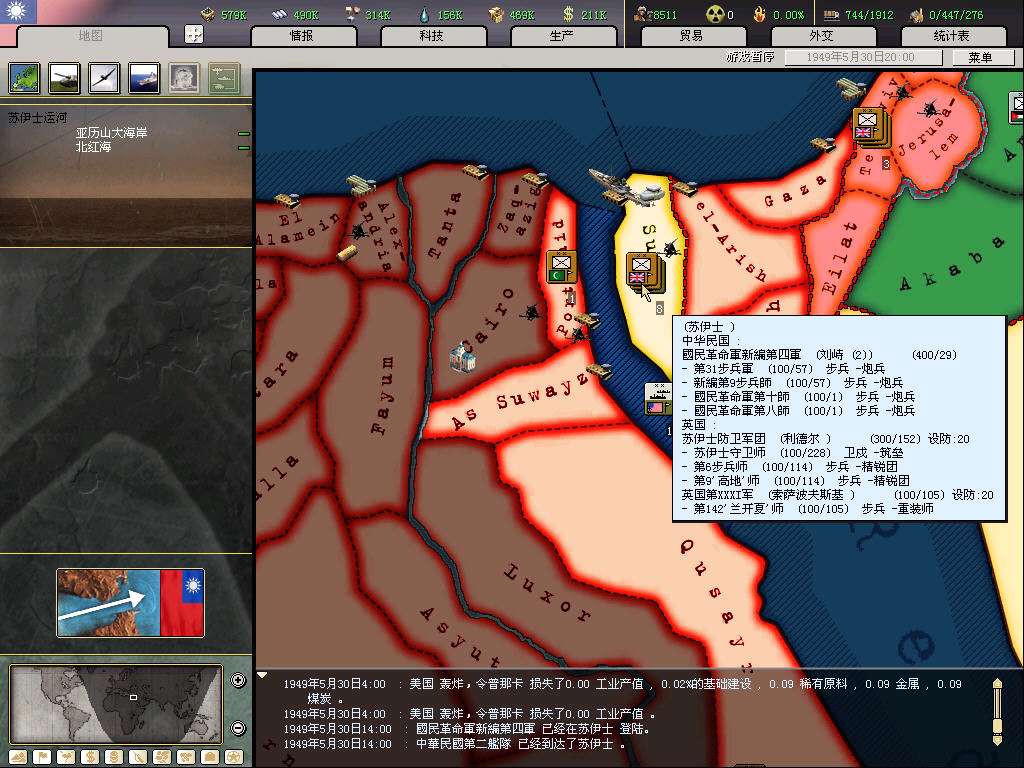This screenshot has height=768, width=1024.
Task: Click the industrial capacity icon 0/447/276
Action: tap(917, 14)
